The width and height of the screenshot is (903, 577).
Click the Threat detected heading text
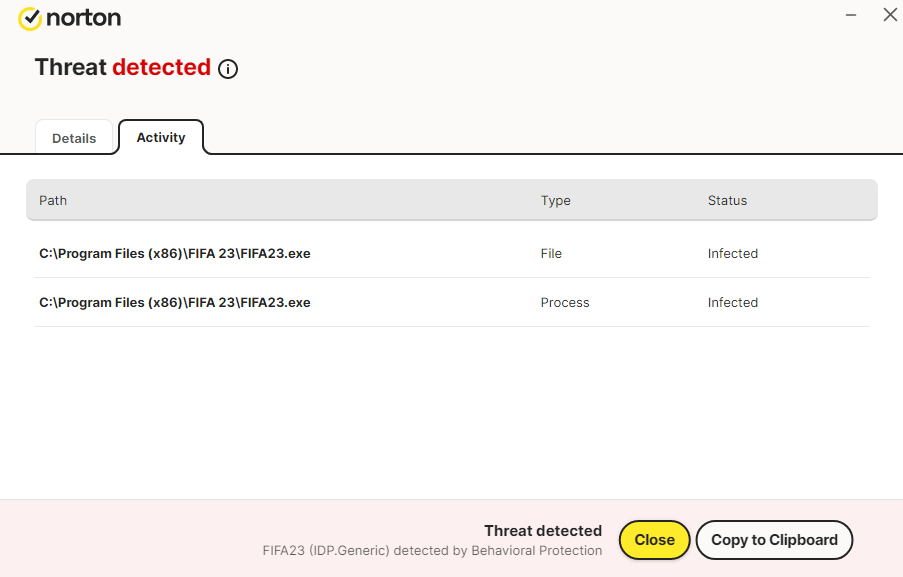pyautogui.click(x=122, y=67)
